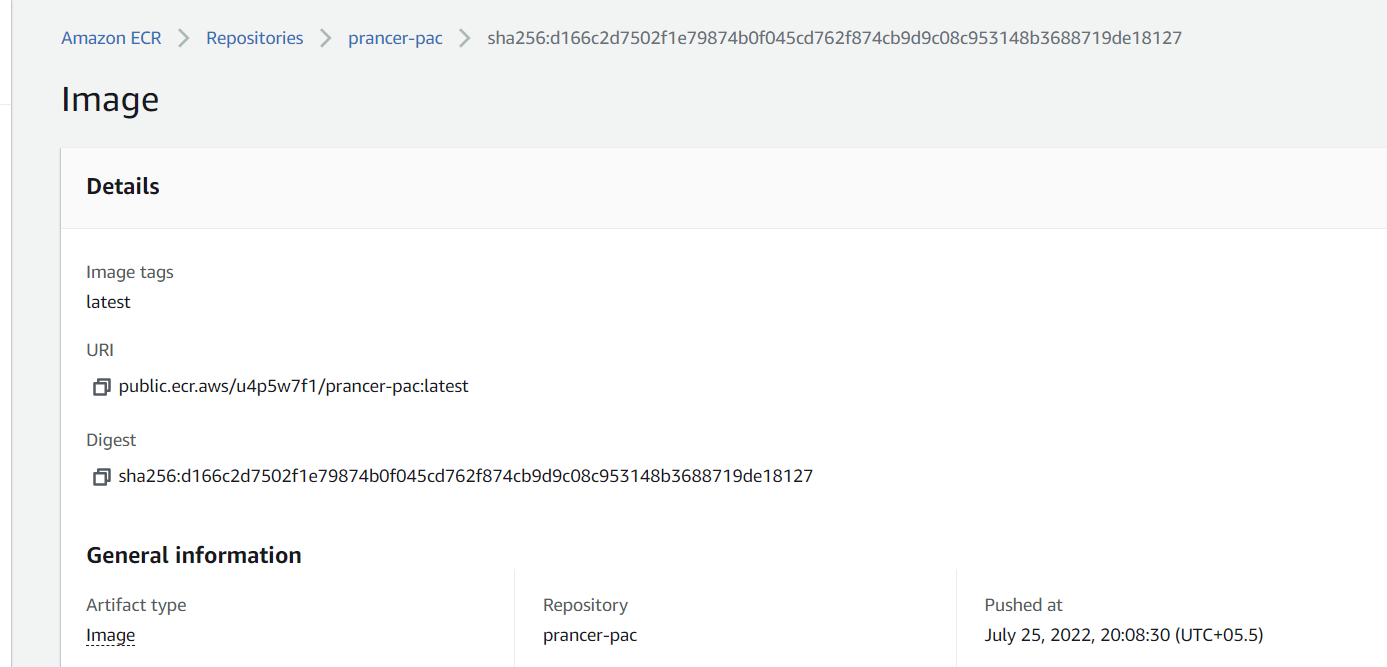Screen dimensions: 1387x667
Task: Copy the sha256 digest using its copy icon
Action: click(101, 477)
